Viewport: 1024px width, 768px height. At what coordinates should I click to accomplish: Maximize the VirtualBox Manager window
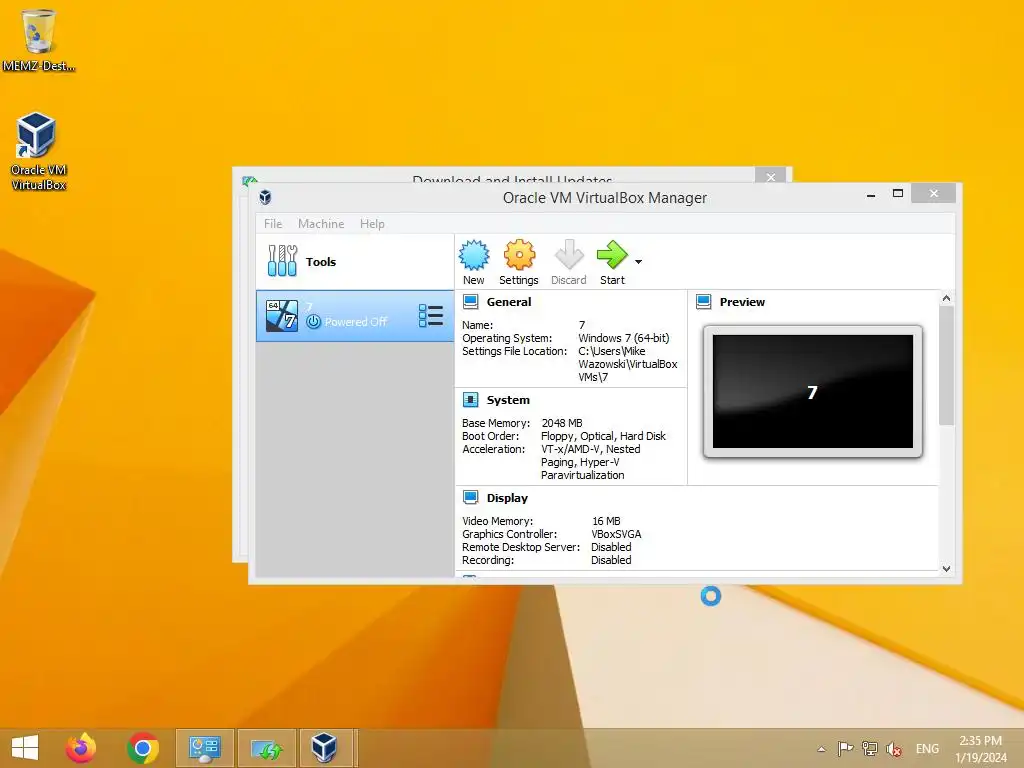point(898,193)
